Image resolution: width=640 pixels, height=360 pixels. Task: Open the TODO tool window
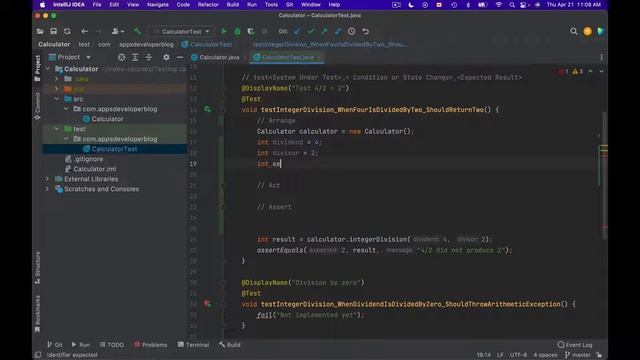[111, 345]
